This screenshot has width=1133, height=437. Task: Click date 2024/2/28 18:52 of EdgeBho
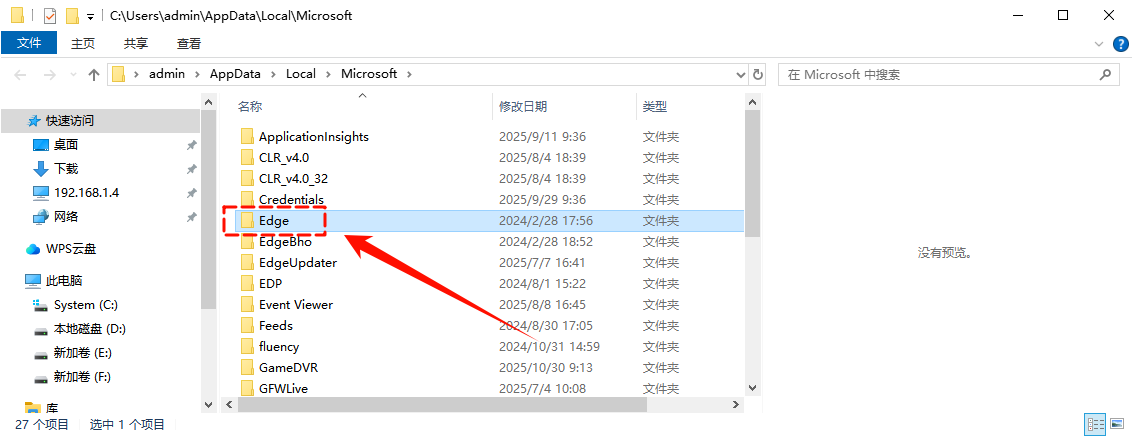point(546,242)
